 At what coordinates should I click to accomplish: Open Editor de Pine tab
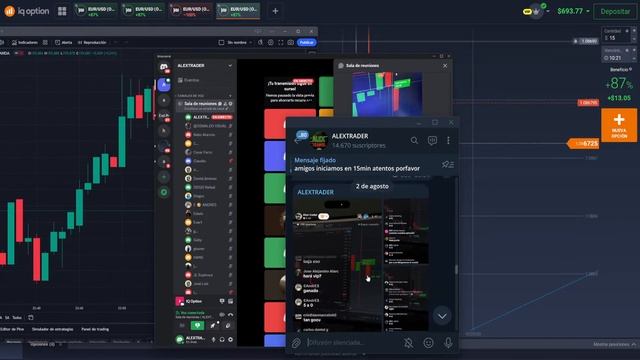[12, 329]
